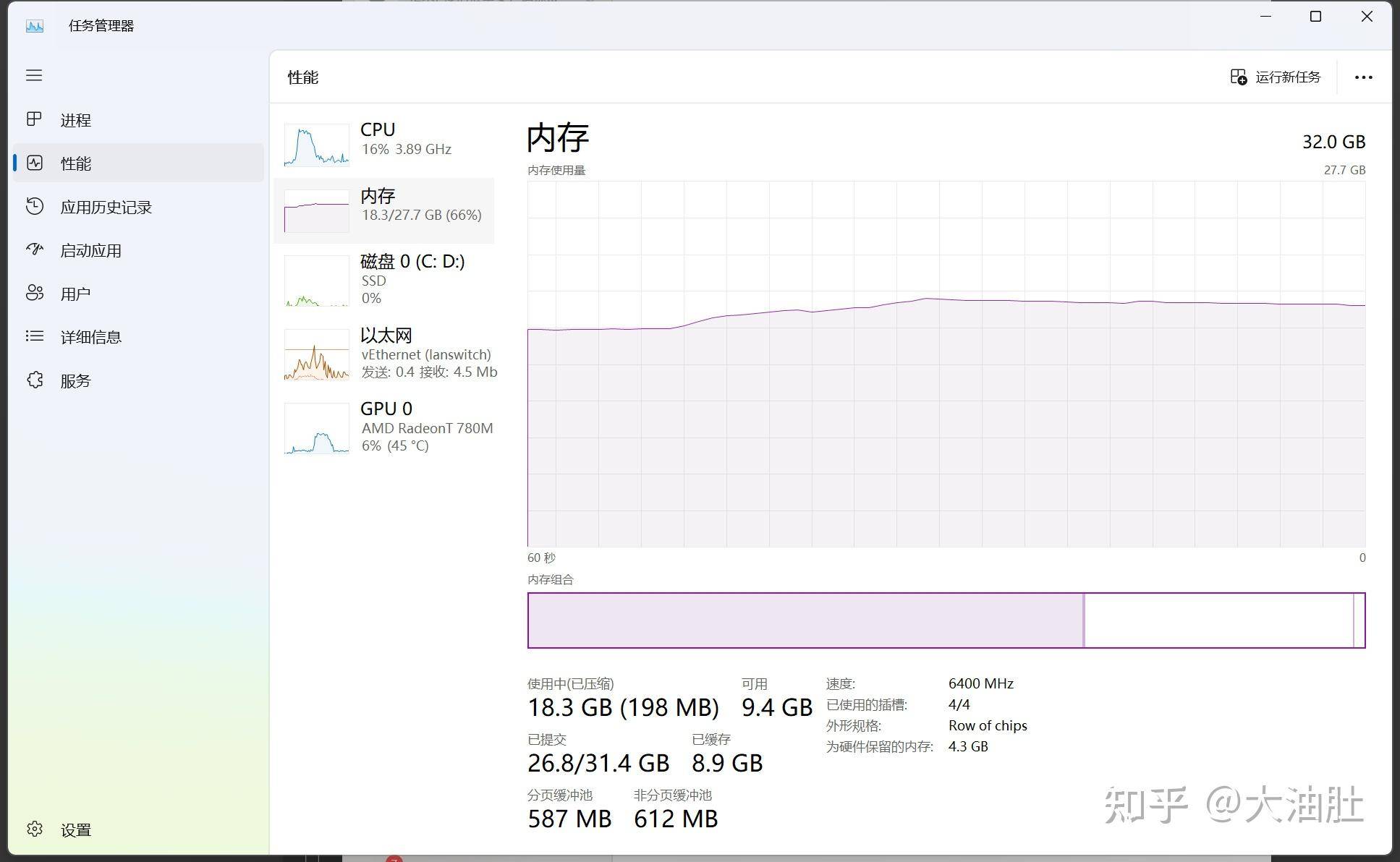The image size is (1400, 862).
Task: Click 发送: 0.4 接收: 4.5 Mb text
Action: (430, 372)
